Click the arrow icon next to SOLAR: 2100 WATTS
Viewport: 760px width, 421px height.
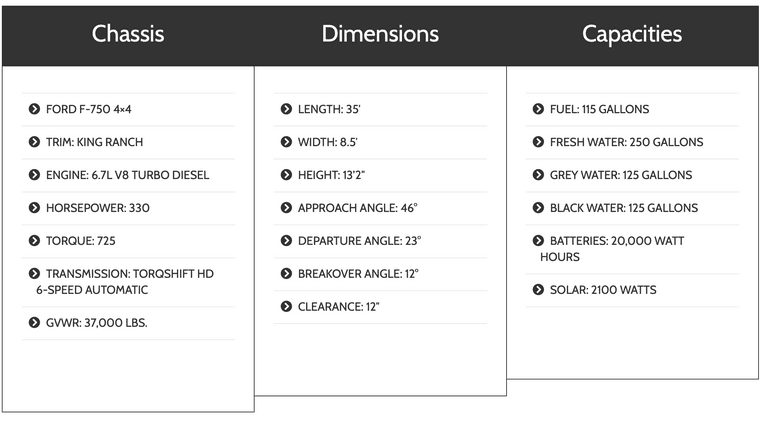pyautogui.click(x=539, y=290)
